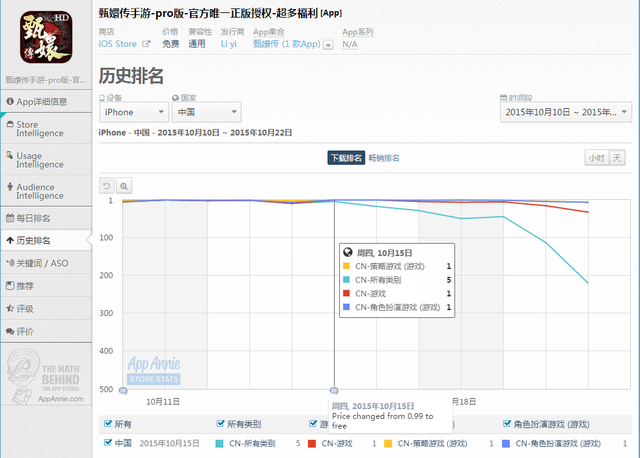This screenshot has height=458, width=640.
Task: Click the Usage Intelligence icon
Action: (10, 155)
